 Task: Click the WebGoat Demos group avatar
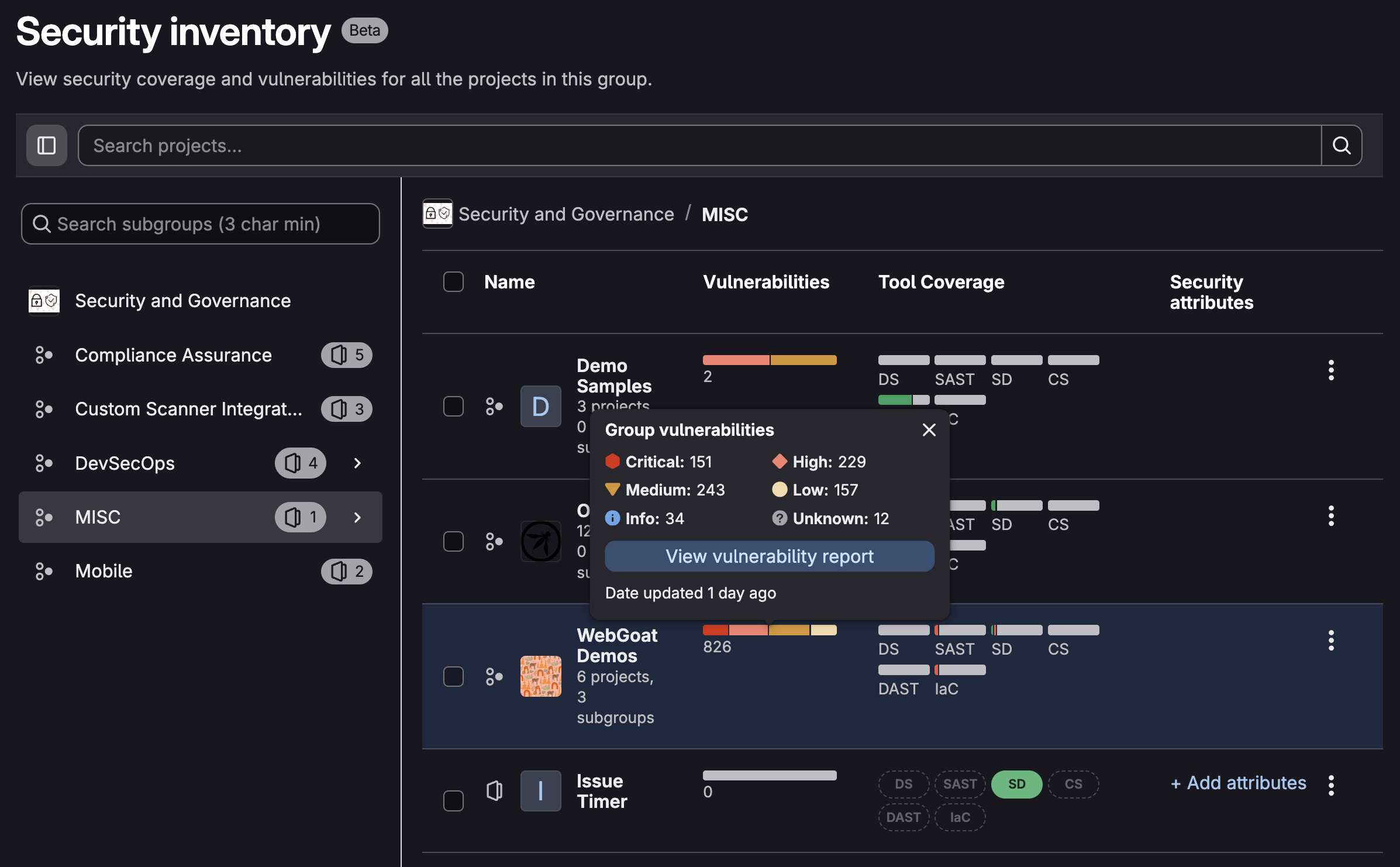click(x=540, y=676)
